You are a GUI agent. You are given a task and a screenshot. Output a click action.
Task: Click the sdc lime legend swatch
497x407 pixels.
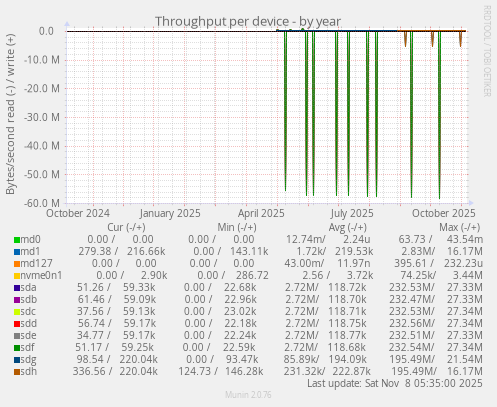coord(17,312)
